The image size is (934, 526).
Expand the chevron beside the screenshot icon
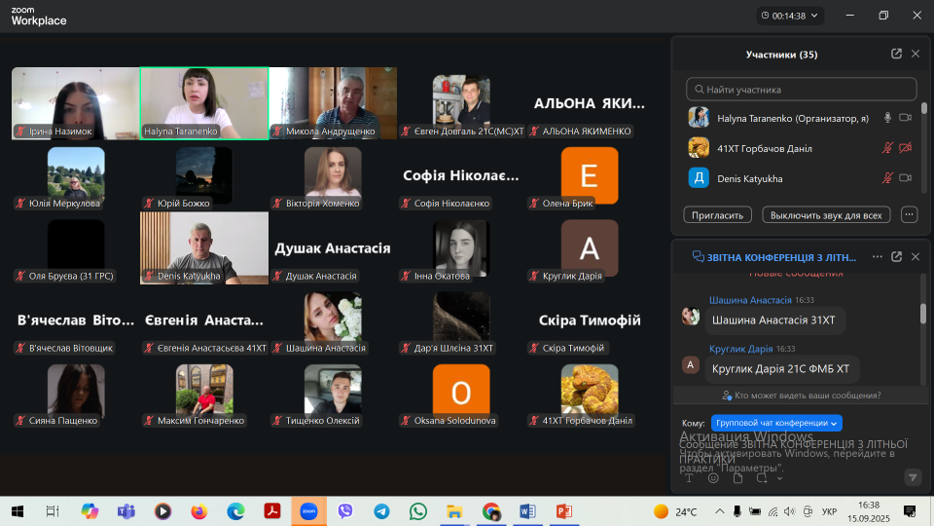point(779,479)
